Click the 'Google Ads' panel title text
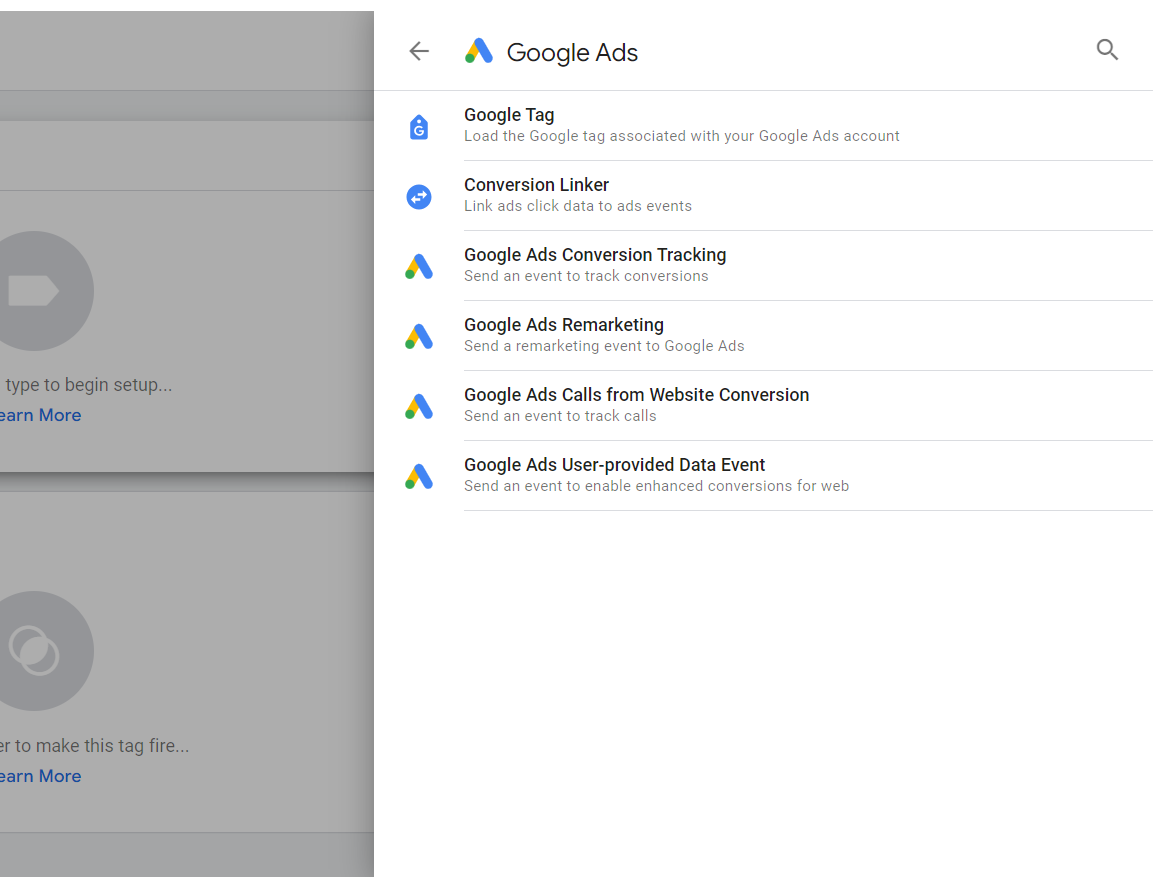This screenshot has height=877, width=1153. (572, 52)
